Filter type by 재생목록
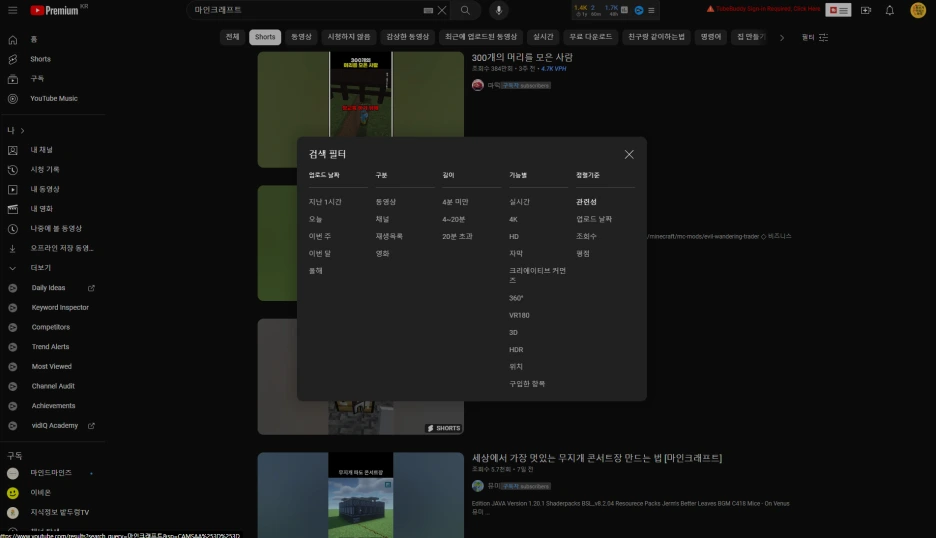Screen dimensions: 936x538 tap(389, 236)
